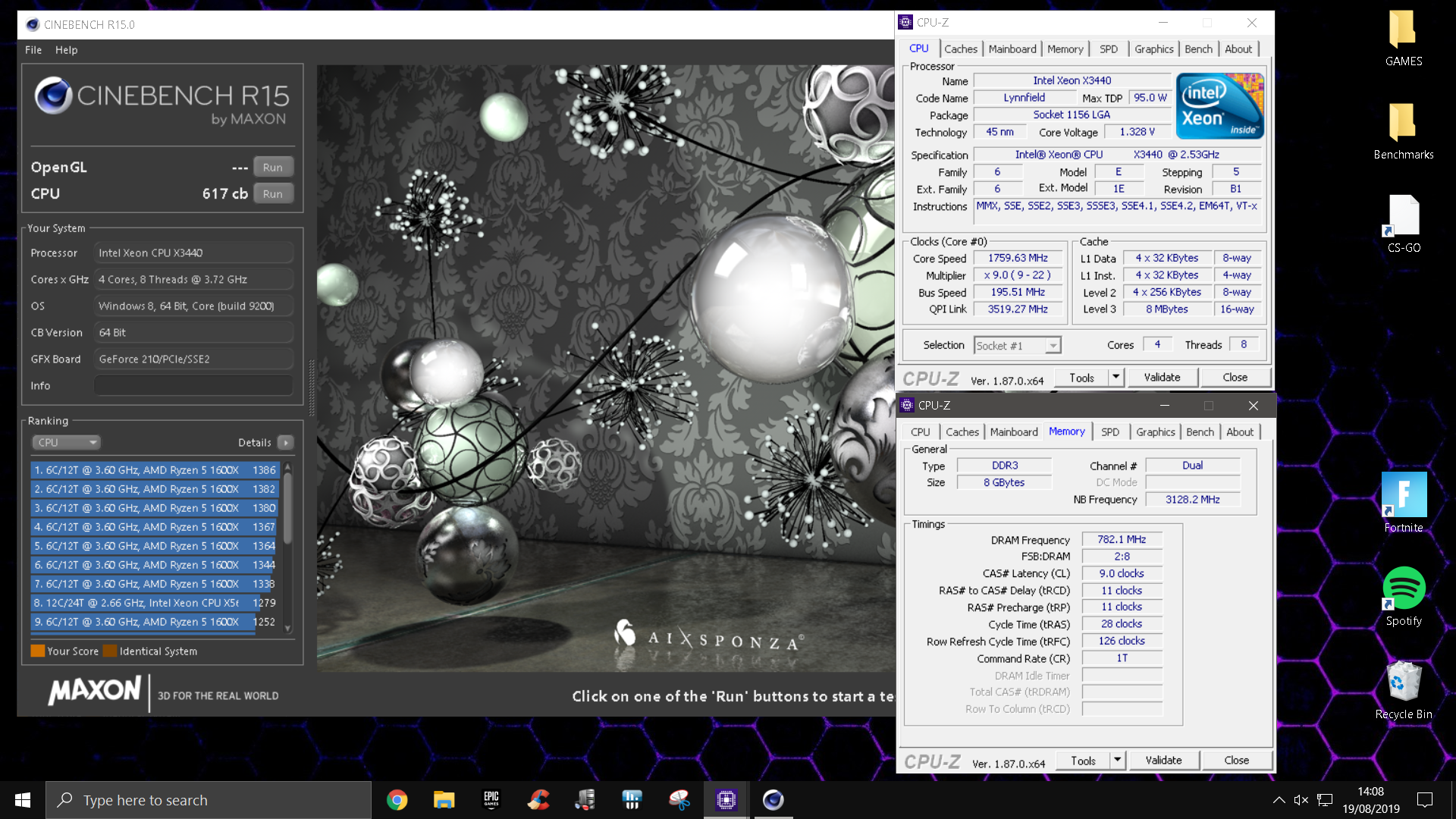Click the taskbar search box
Screen dimensions: 1456x819
(x=209, y=800)
